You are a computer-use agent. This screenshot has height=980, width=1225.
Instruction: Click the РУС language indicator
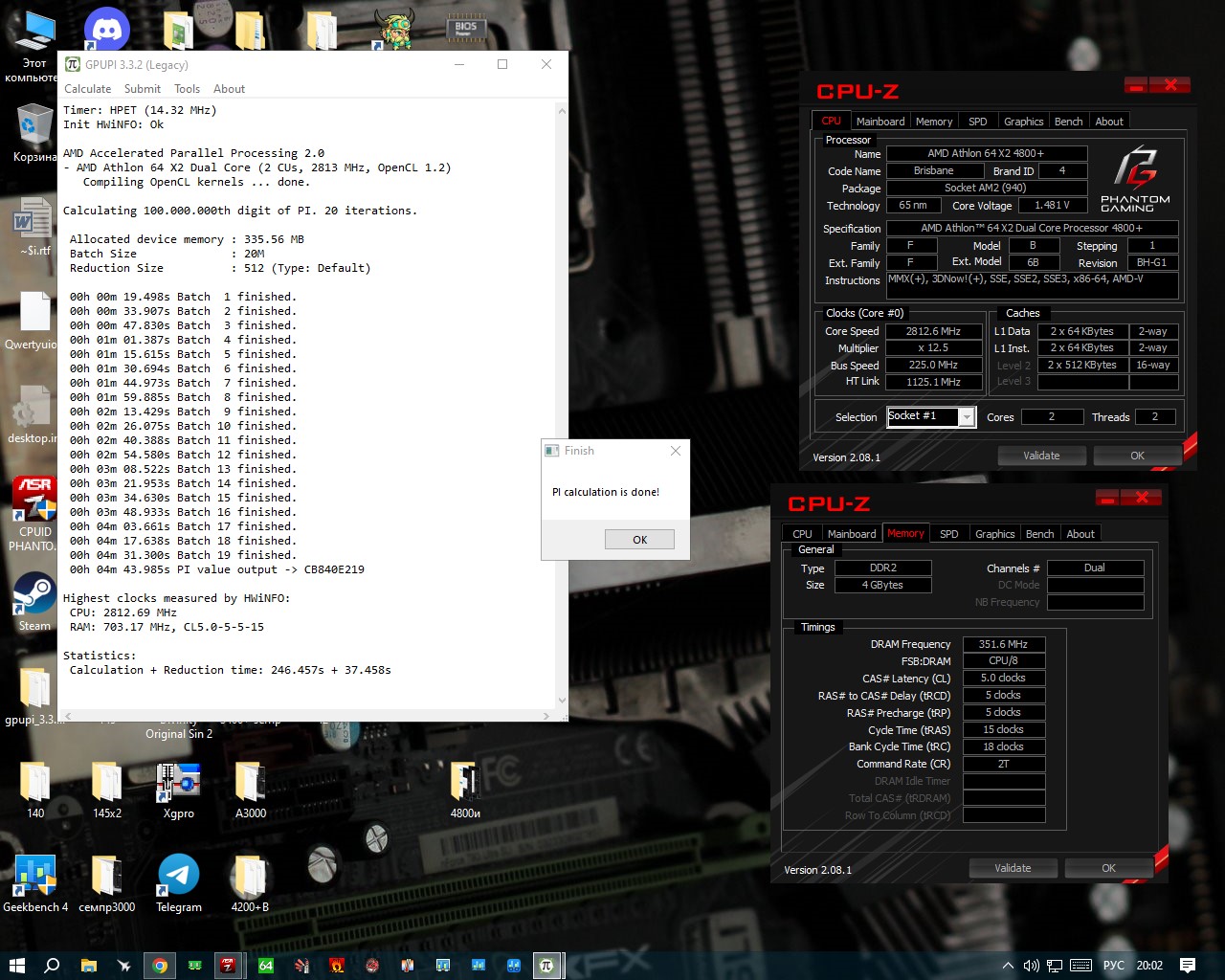1114,965
